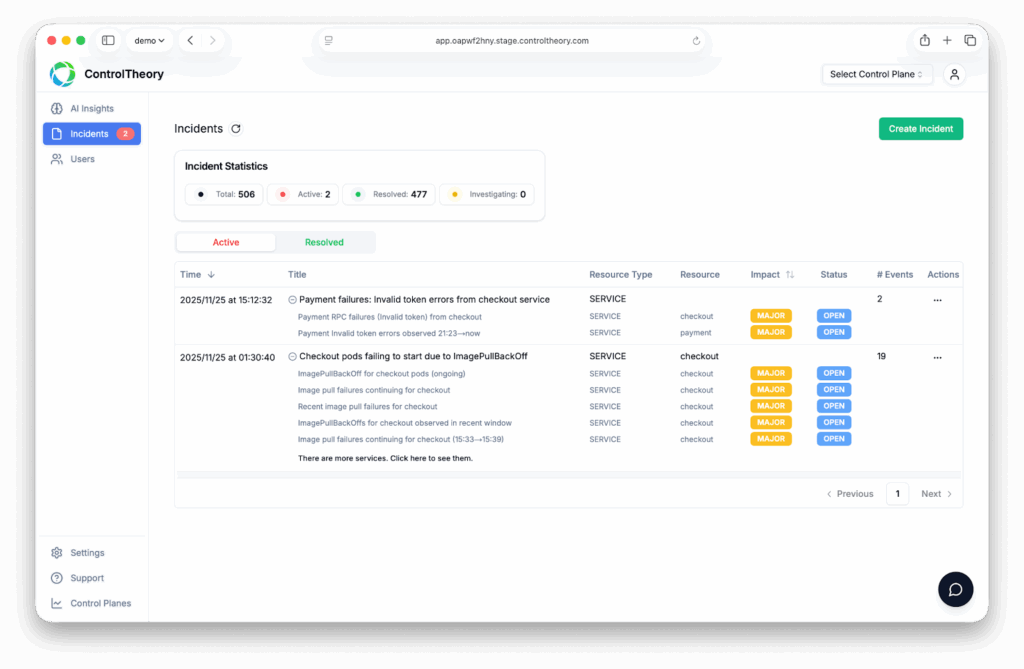Click the browser share icon

coord(924,40)
